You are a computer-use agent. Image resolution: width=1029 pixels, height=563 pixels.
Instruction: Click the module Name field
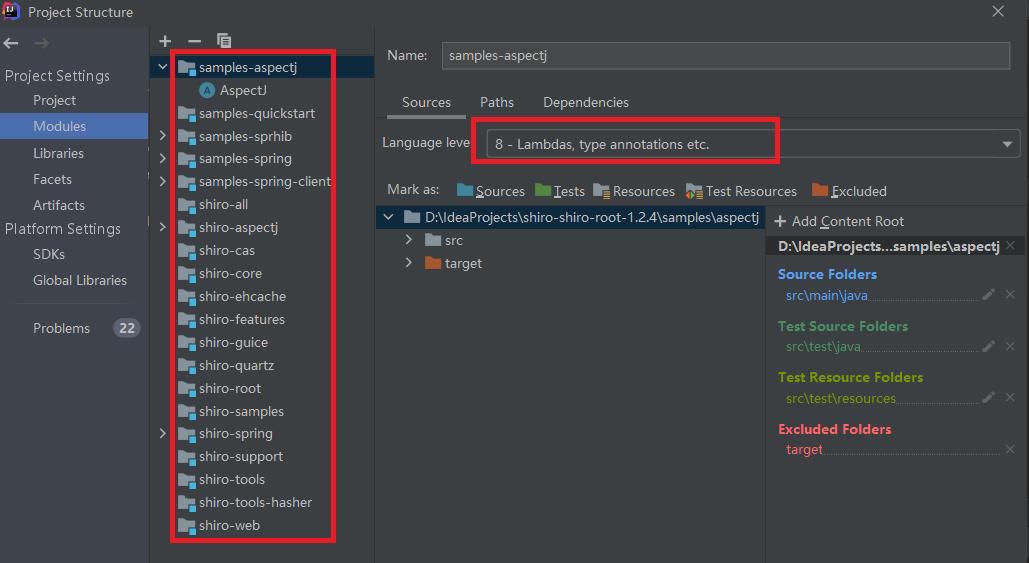tap(726, 56)
